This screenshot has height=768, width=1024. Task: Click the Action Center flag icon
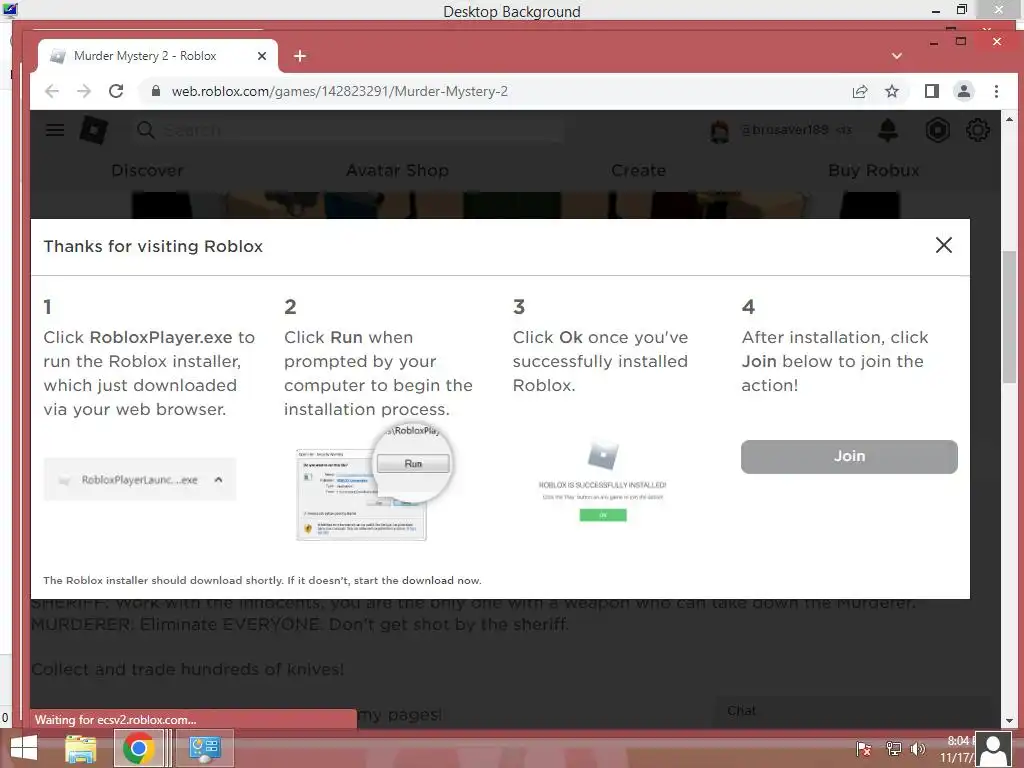pos(863,748)
